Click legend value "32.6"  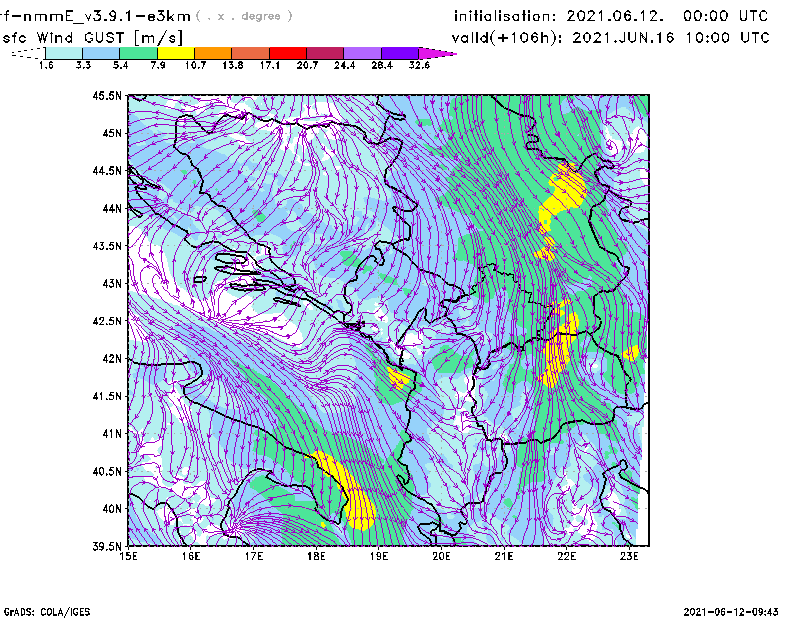419,65
